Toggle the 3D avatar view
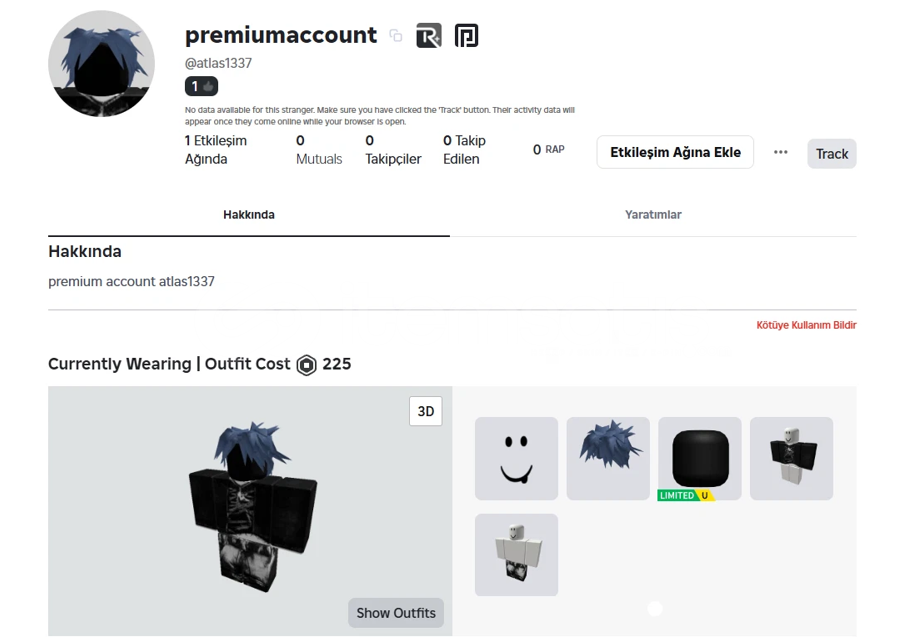The image size is (924, 640). tap(425, 411)
